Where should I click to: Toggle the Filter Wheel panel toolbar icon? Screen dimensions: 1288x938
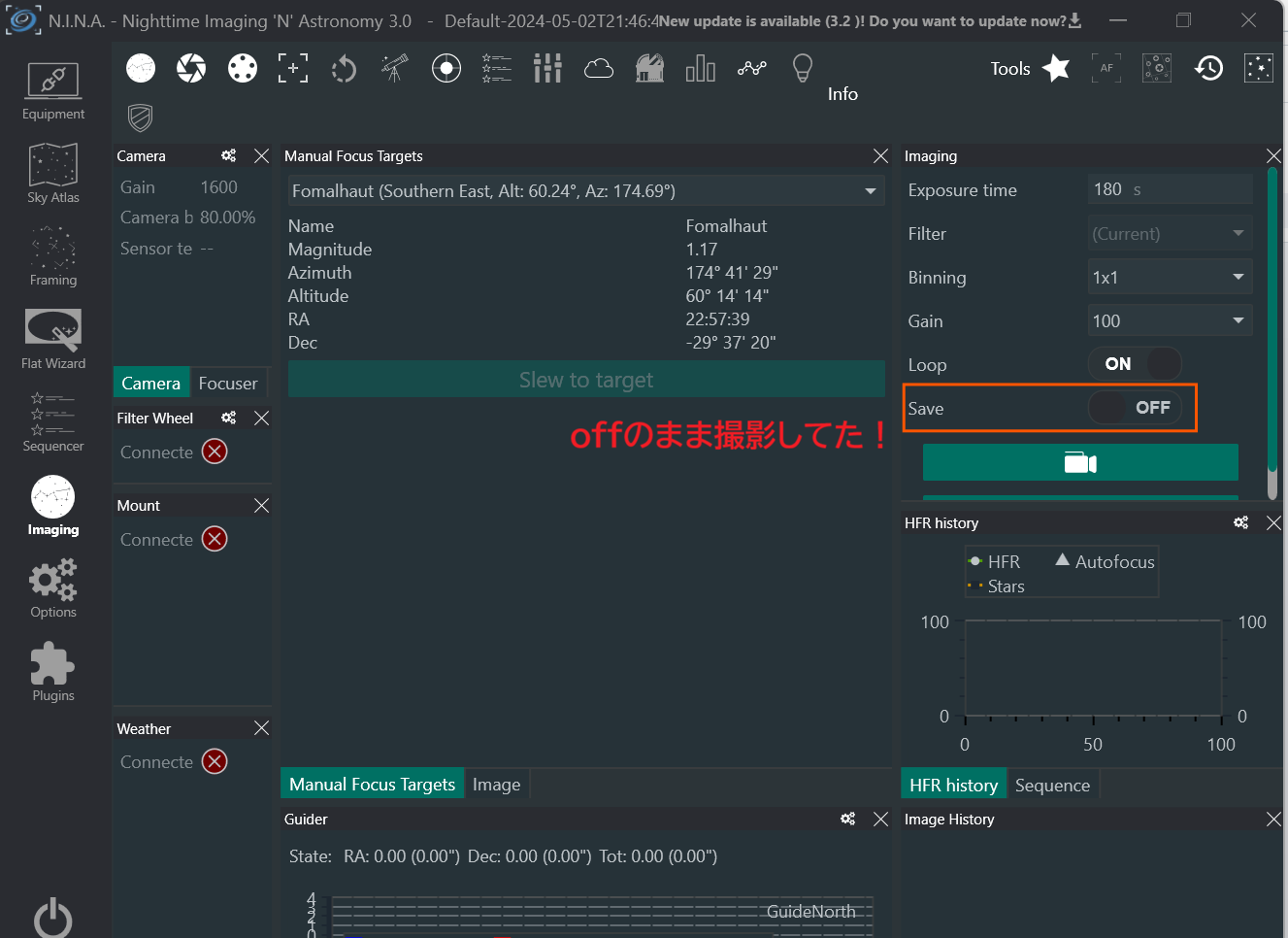coord(243,68)
